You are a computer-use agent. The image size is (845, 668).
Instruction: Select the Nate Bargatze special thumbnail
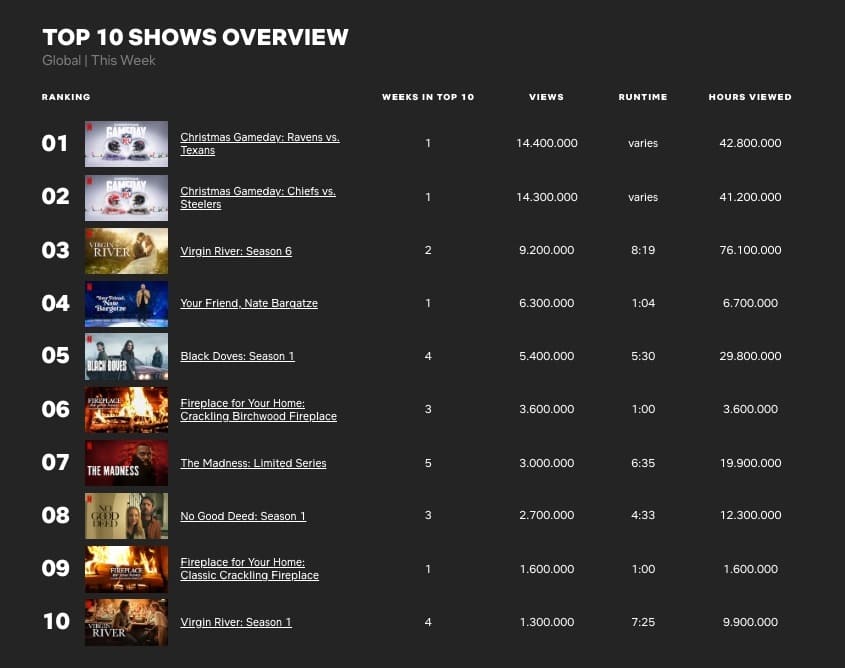126,304
